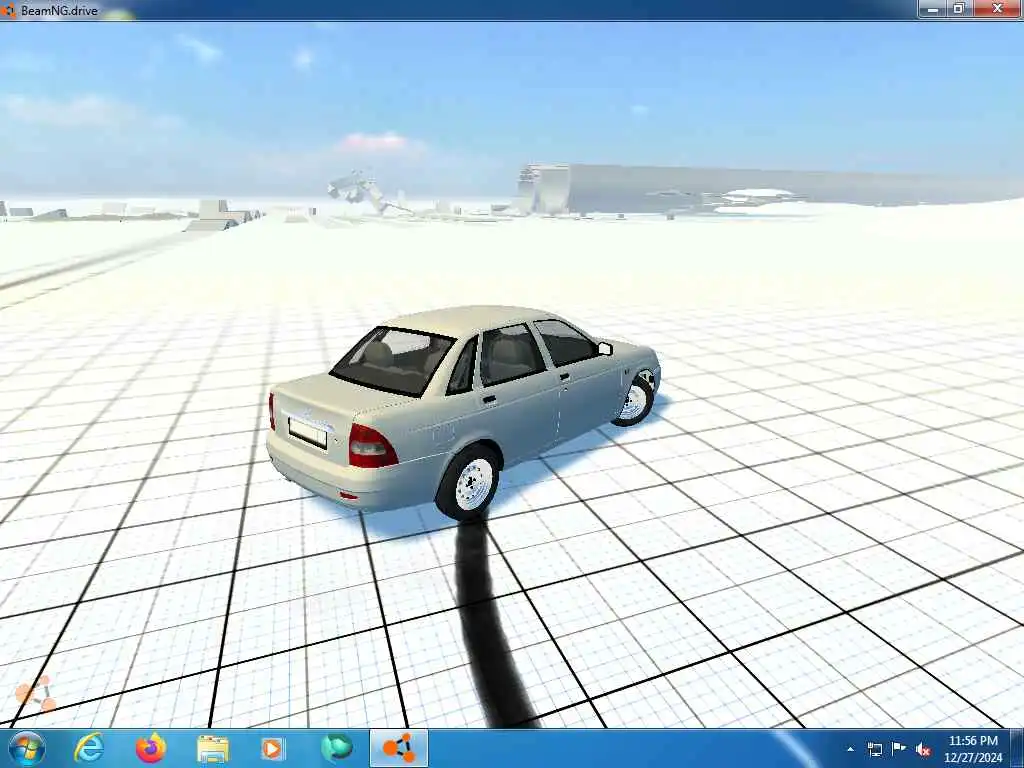Click the BeamNG.drive title bar app icon

click(x=8, y=10)
